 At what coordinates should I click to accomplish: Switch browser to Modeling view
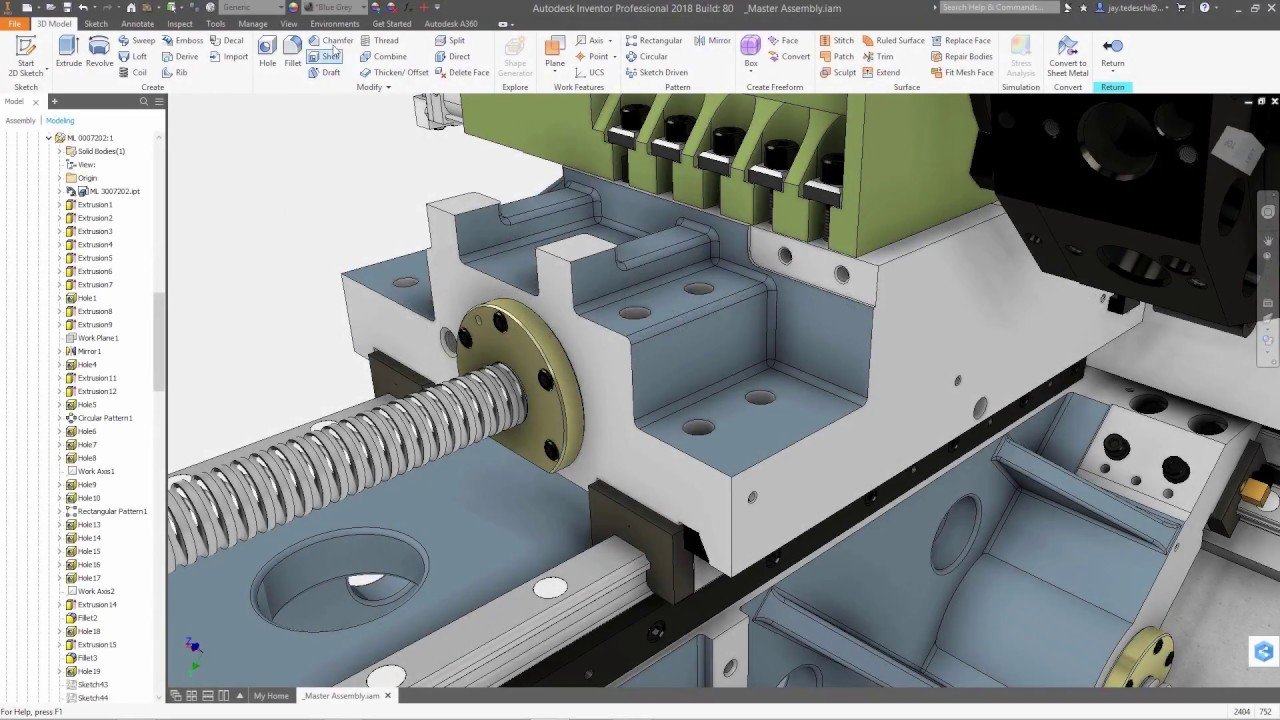[60, 121]
